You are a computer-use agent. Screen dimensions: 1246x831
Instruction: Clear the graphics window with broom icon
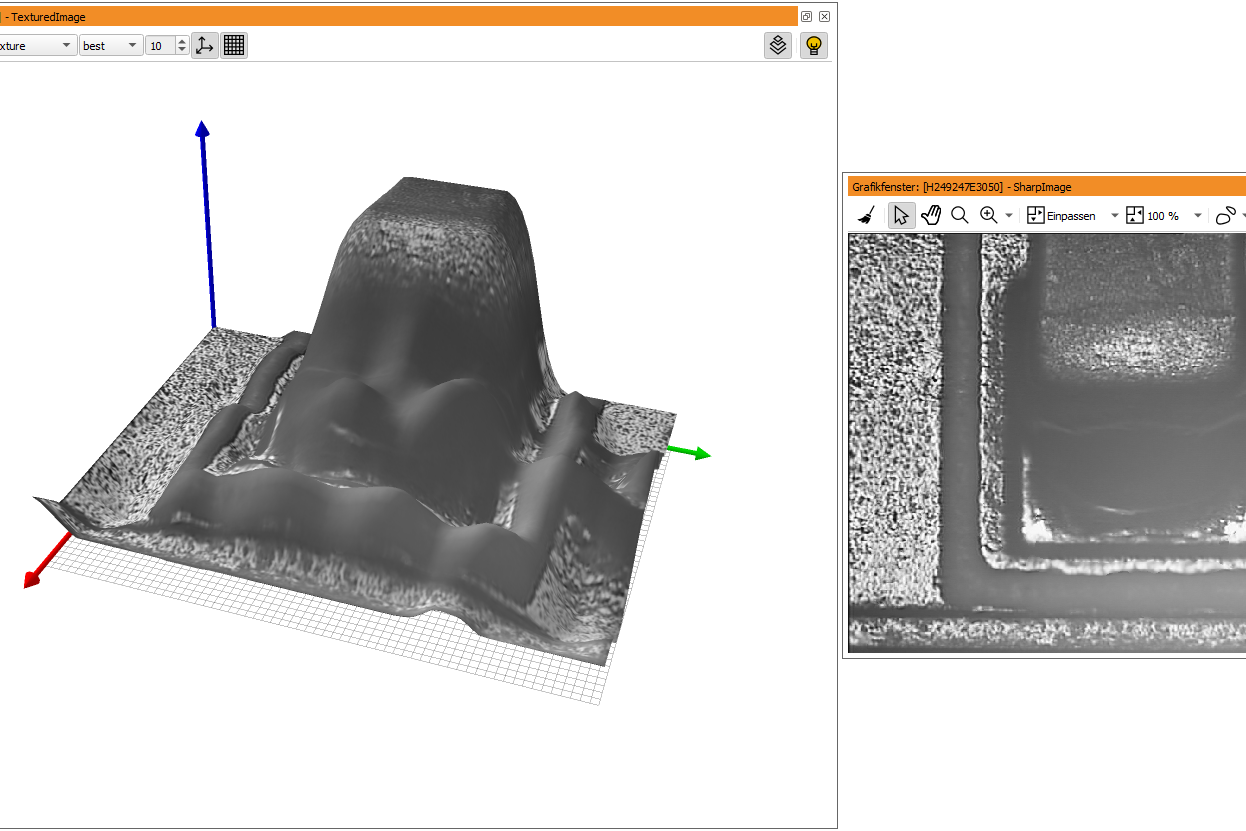click(x=868, y=215)
